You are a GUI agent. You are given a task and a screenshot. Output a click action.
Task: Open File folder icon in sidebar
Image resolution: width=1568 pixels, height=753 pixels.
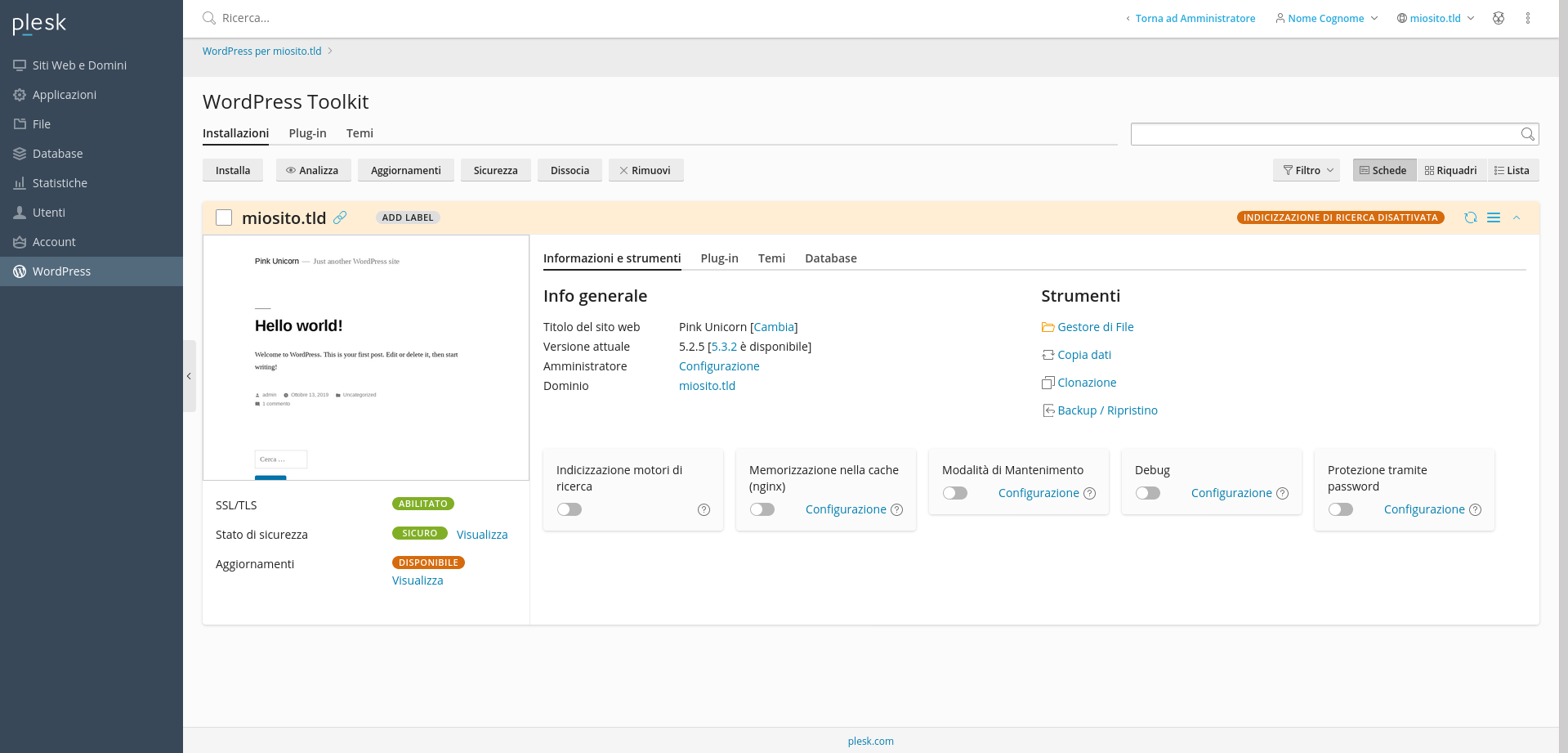click(20, 124)
